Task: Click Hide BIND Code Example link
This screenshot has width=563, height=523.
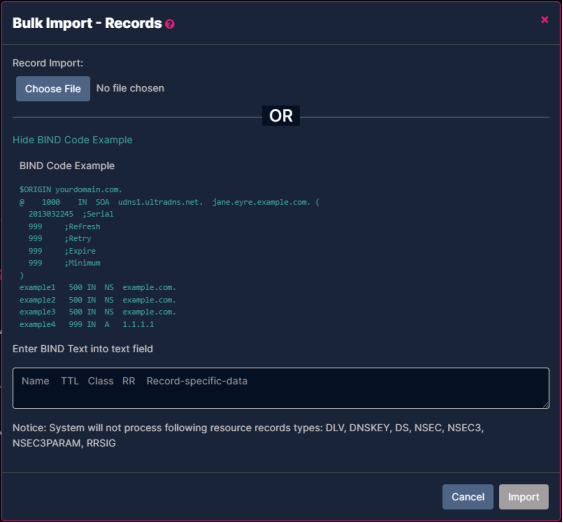Action: click(x=72, y=140)
